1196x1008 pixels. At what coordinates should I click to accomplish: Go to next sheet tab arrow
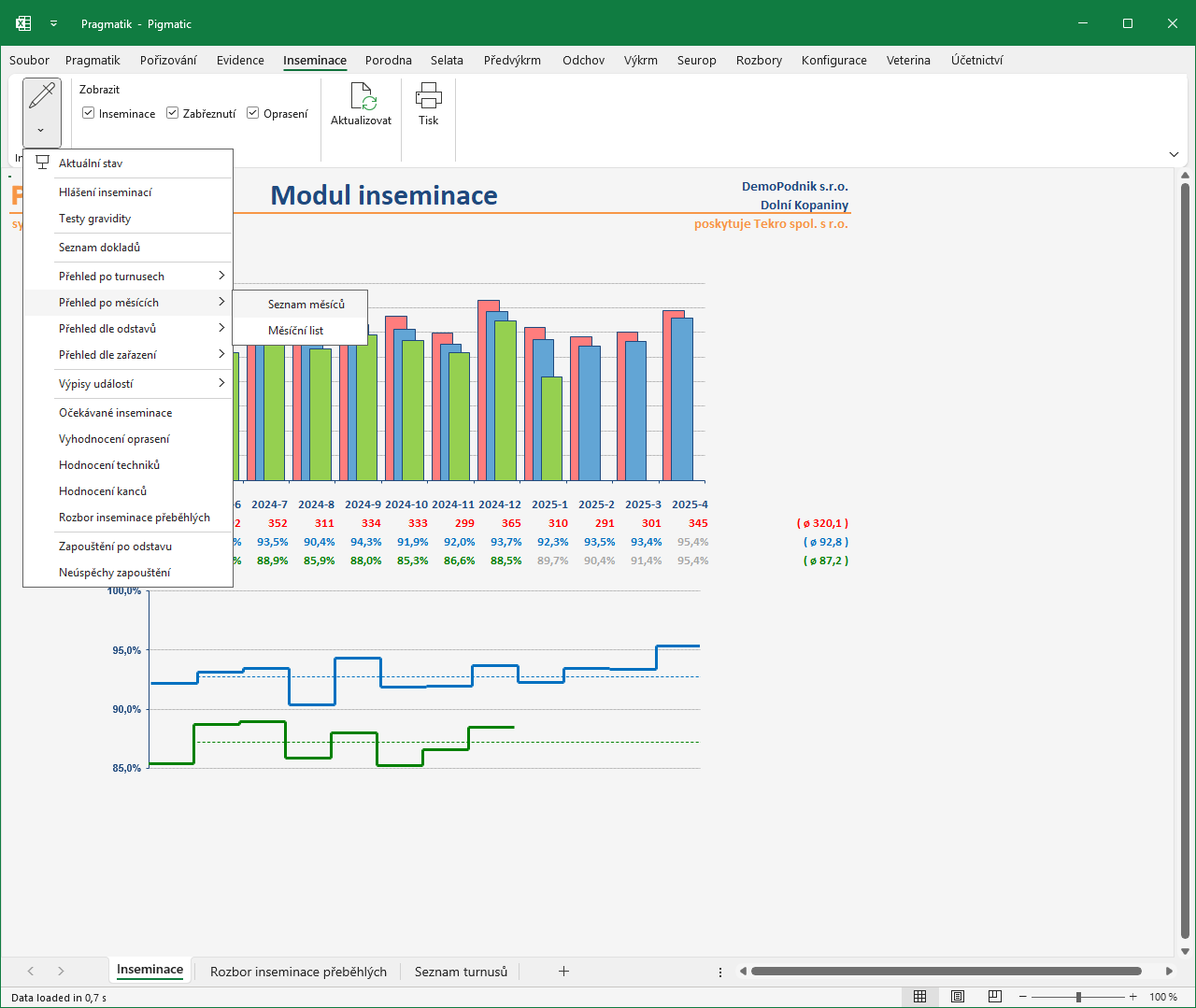(x=61, y=972)
